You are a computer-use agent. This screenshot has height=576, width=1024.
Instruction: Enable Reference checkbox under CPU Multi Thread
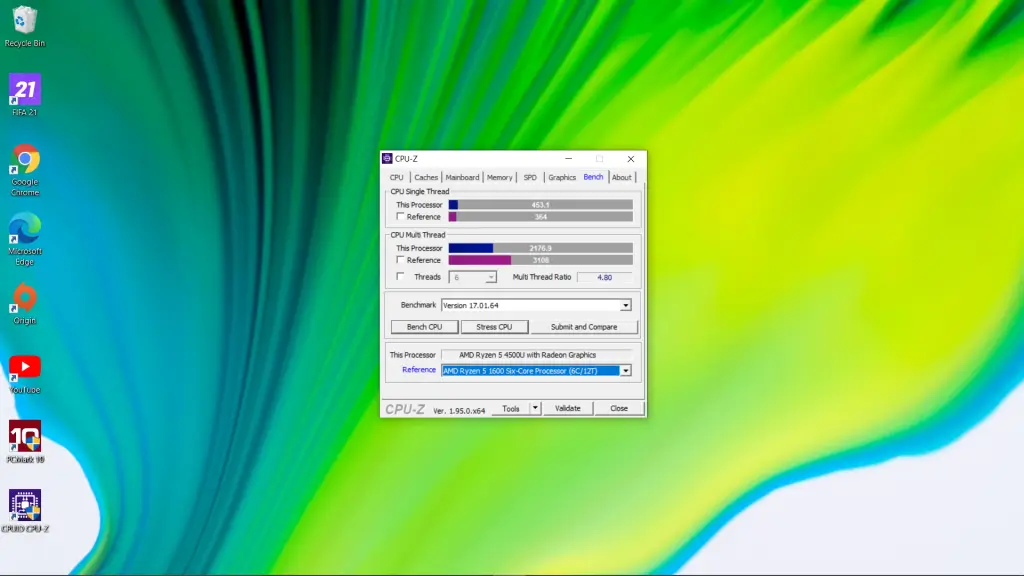[400, 260]
